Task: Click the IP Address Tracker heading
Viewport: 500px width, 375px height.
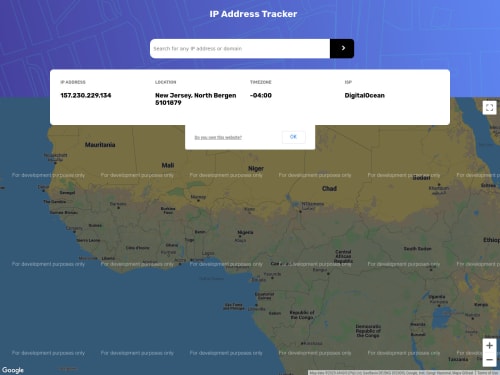Action: [253, 14]
